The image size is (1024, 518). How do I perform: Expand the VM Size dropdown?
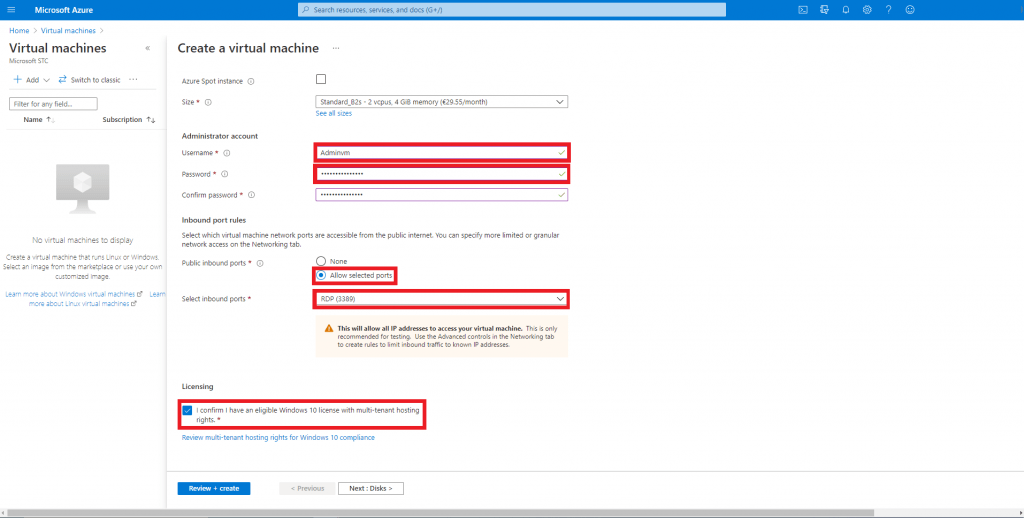(x=441, y=101)
